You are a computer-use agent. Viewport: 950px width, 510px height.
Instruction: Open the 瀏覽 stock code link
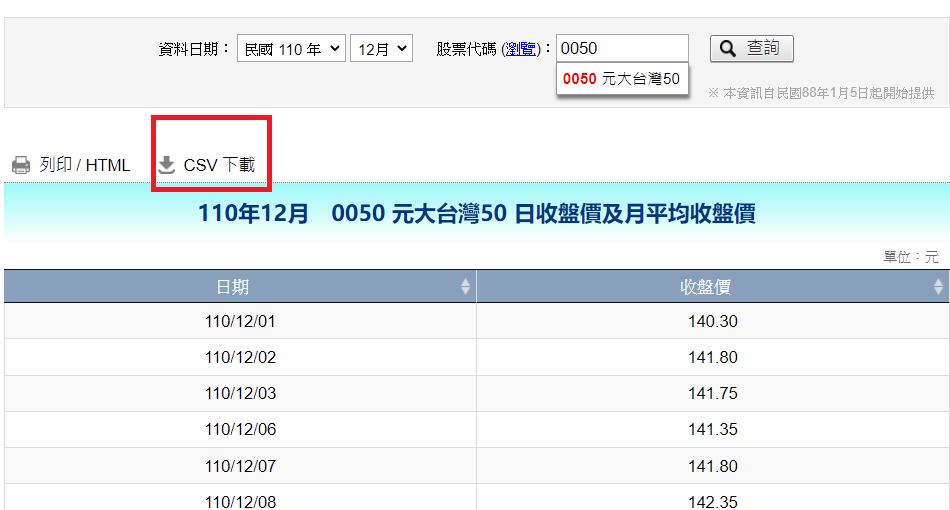[x=520, y=49]
